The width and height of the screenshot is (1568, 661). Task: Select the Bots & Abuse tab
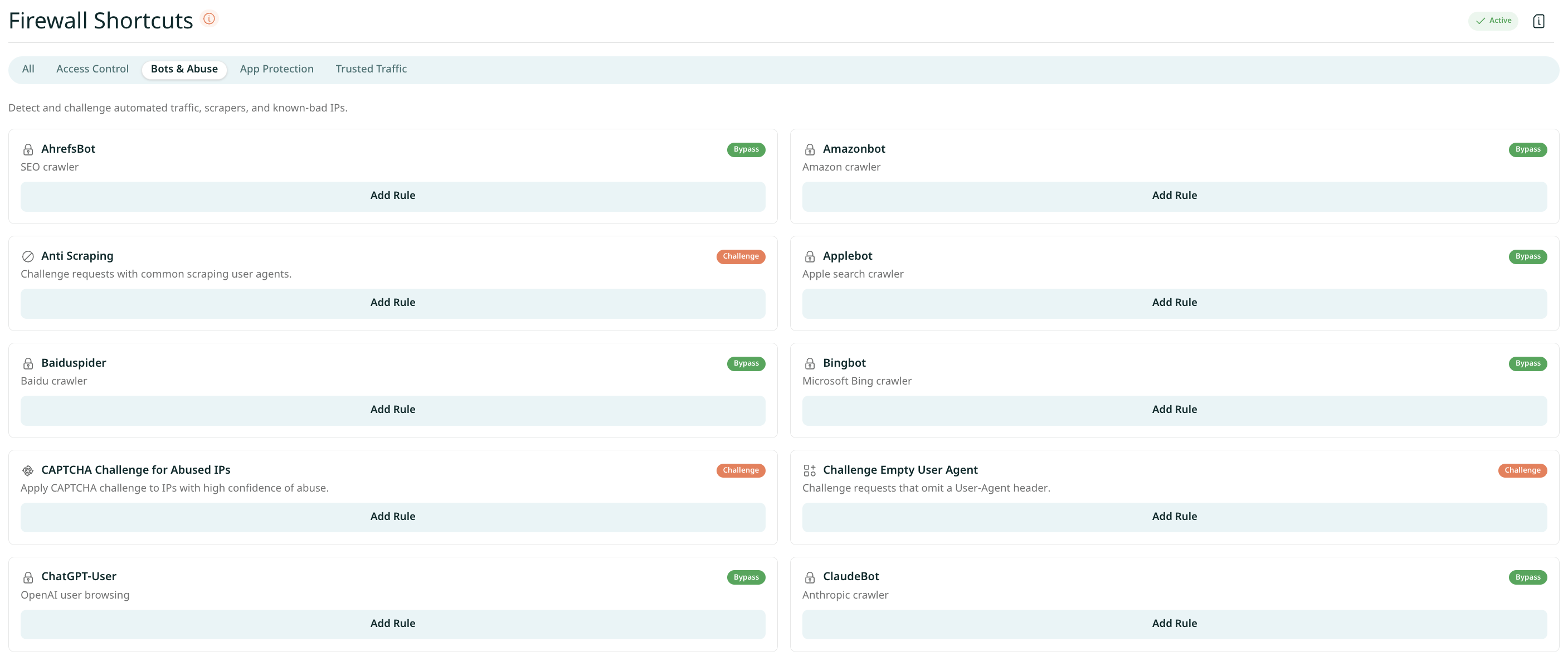(184, 69)
